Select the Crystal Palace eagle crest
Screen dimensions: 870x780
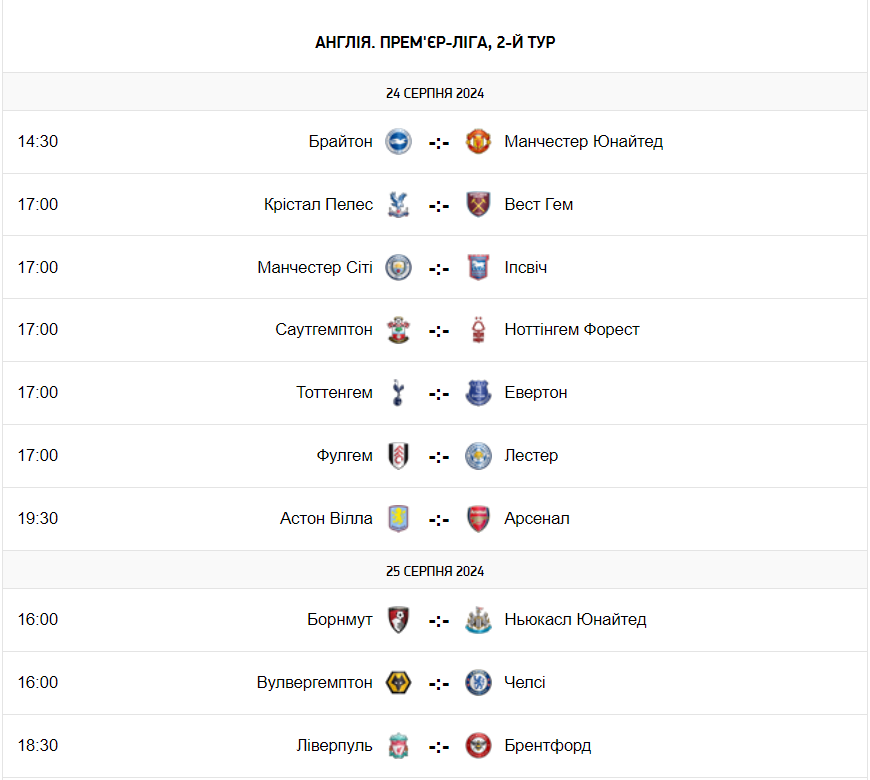[398, 204]
